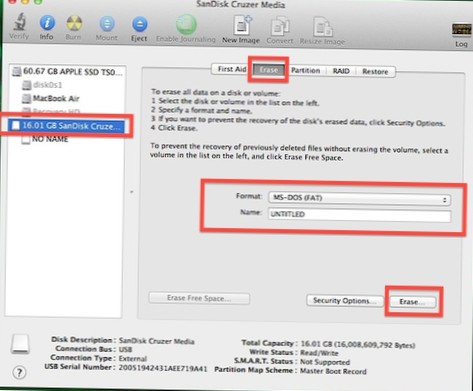The width and height of the screenshot is (473, 391).
Task: Click the disk icon beside Disk Description
Action: coord(20,344)
